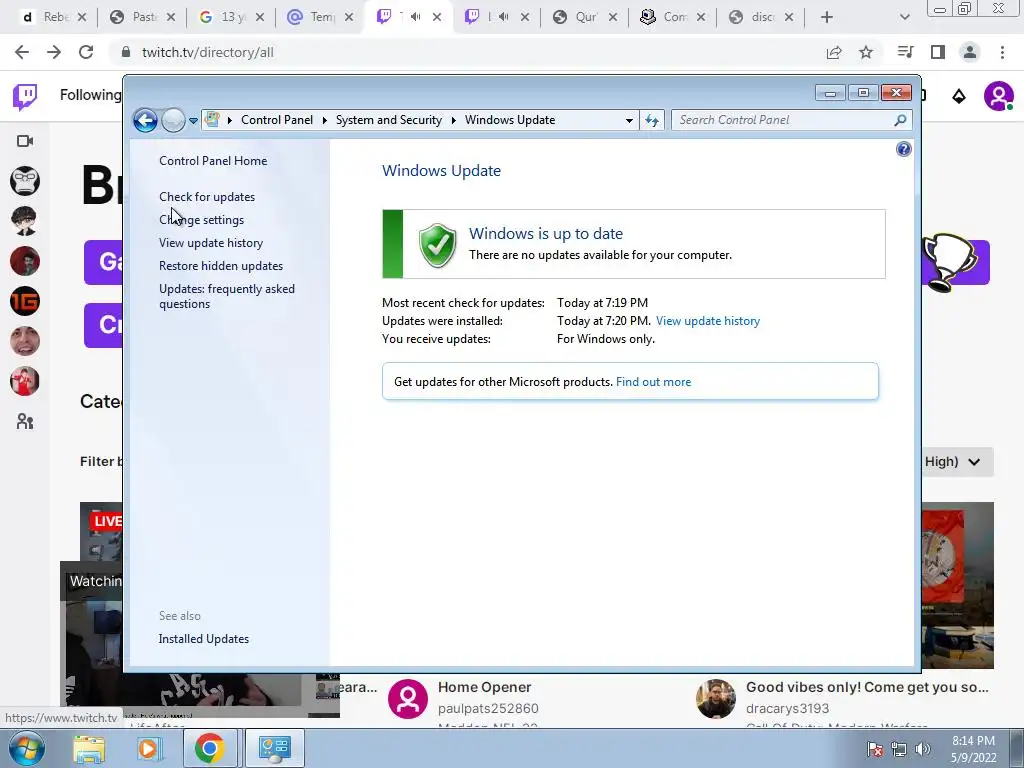Reload the Twitch page in Chrome
This screenshot has width=1024, height=768.
tap(86, 52)
